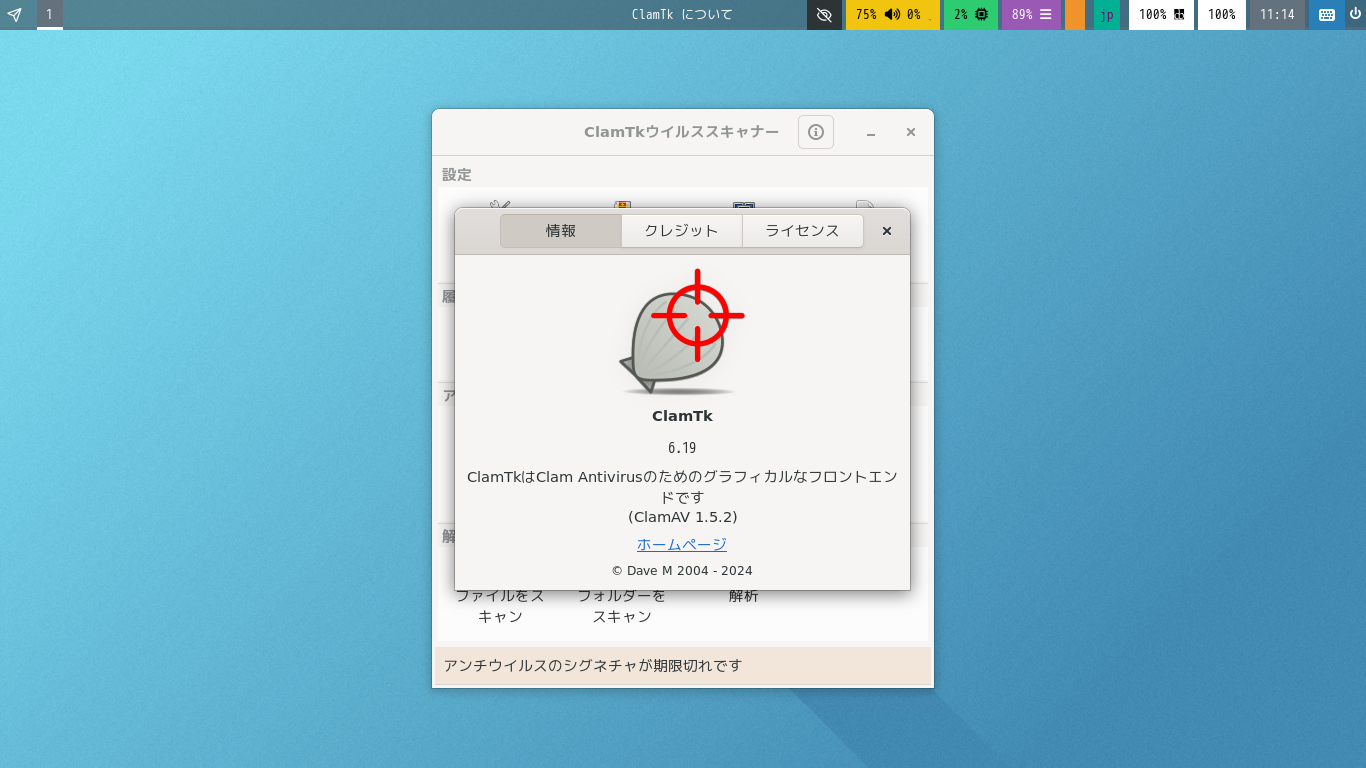1366x768 pixels.
Task: Click the 'アンチウイルスのシグネチャが期限切れです' status message
Action: click(x=593, y=666)
